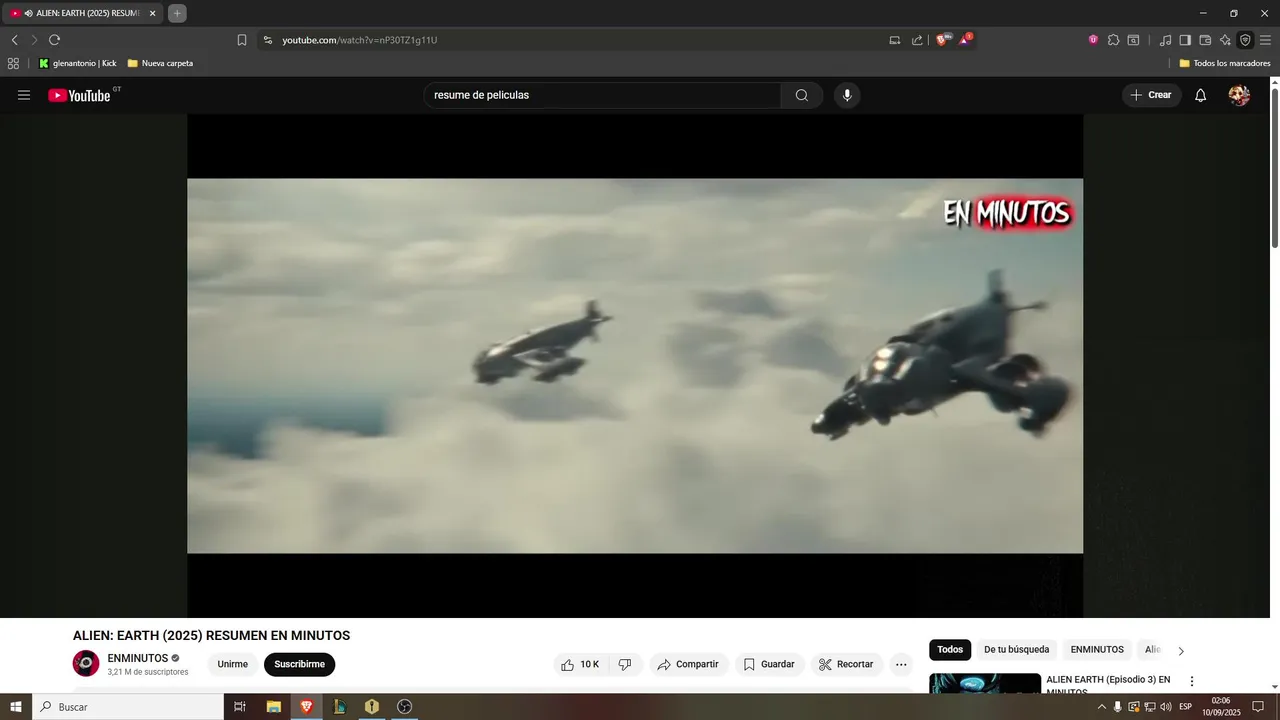Click the share page icon in address bar
Viewport: 1280px width, 720px height.
917,40
